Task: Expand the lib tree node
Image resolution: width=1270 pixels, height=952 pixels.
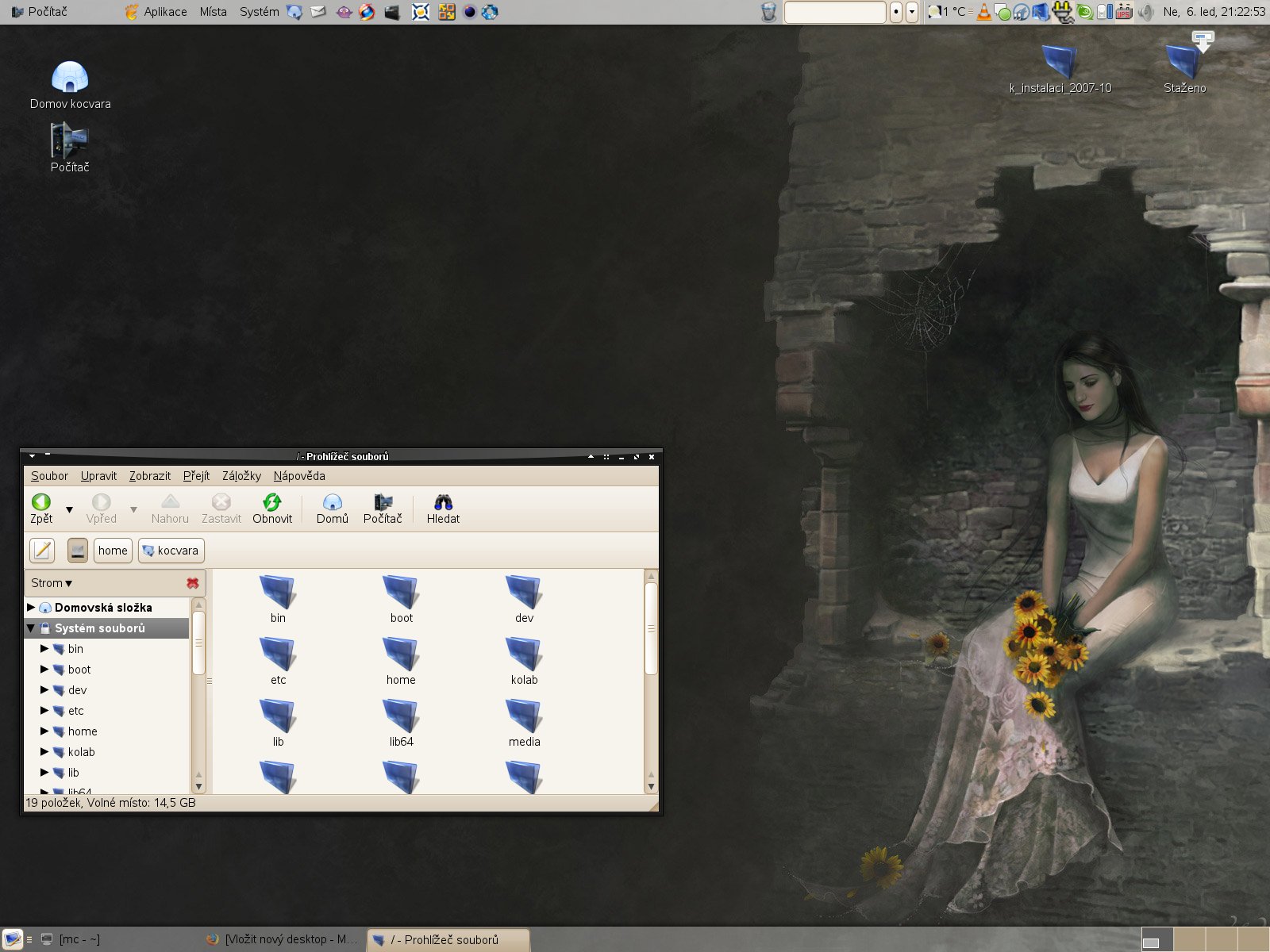Action: pyautogui.click(x=44, y=772)
